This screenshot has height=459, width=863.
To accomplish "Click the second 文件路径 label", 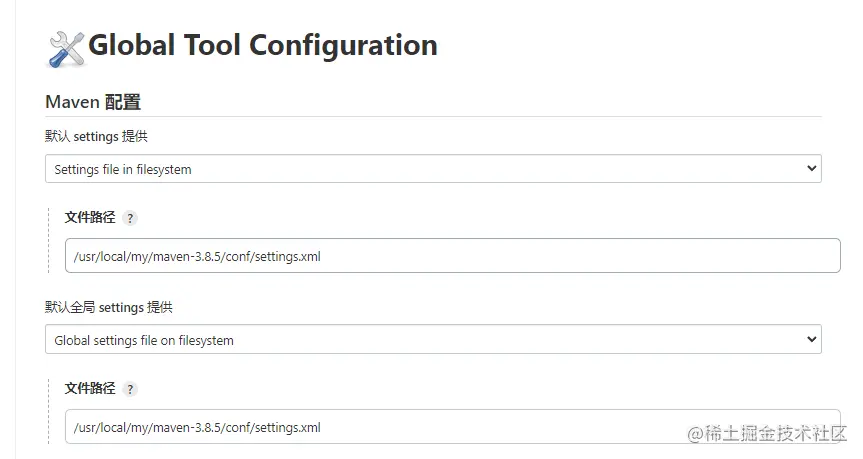I will [90, 388].
